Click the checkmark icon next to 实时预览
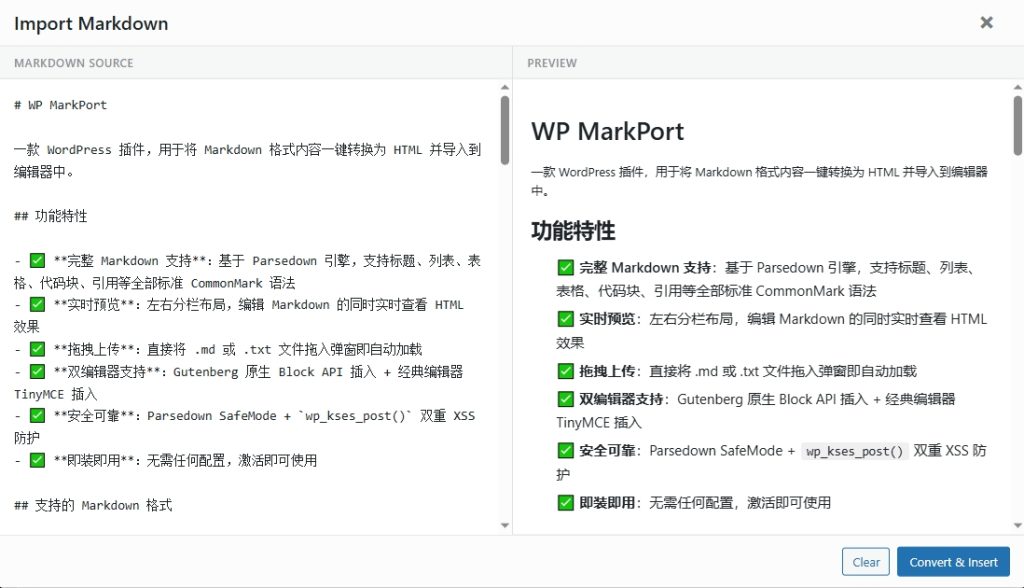 [565, 317]
